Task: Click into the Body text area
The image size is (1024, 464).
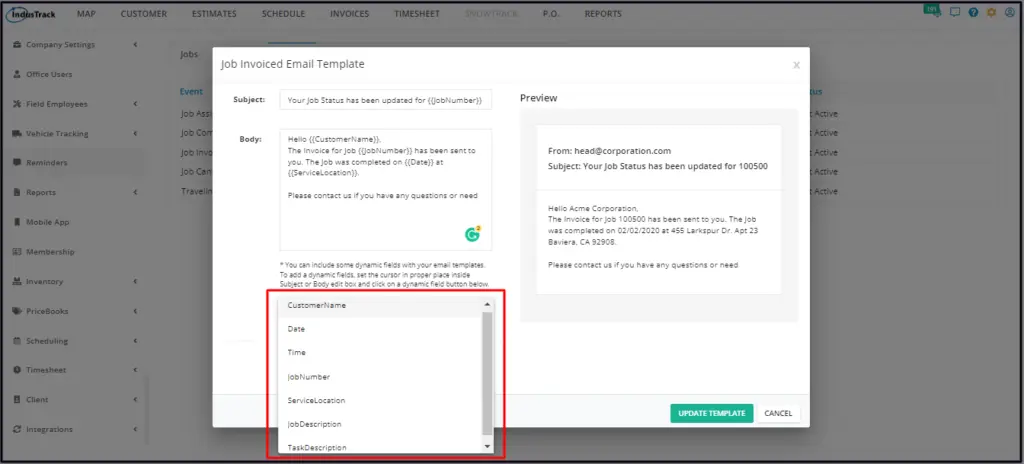Action: pos(385,190)
